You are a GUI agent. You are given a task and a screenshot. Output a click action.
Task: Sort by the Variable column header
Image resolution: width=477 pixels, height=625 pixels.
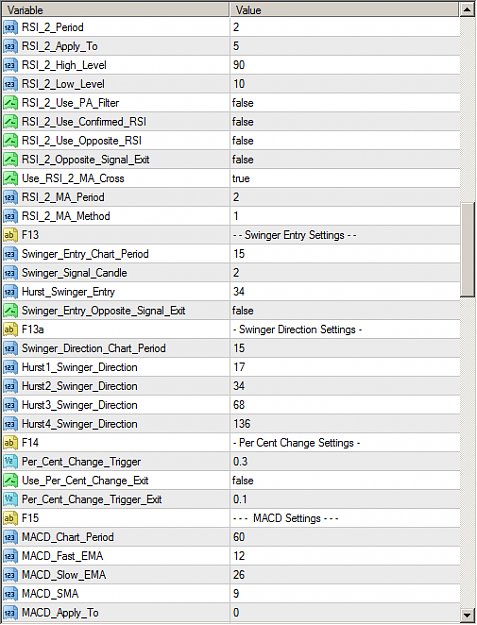click(116, 10)
